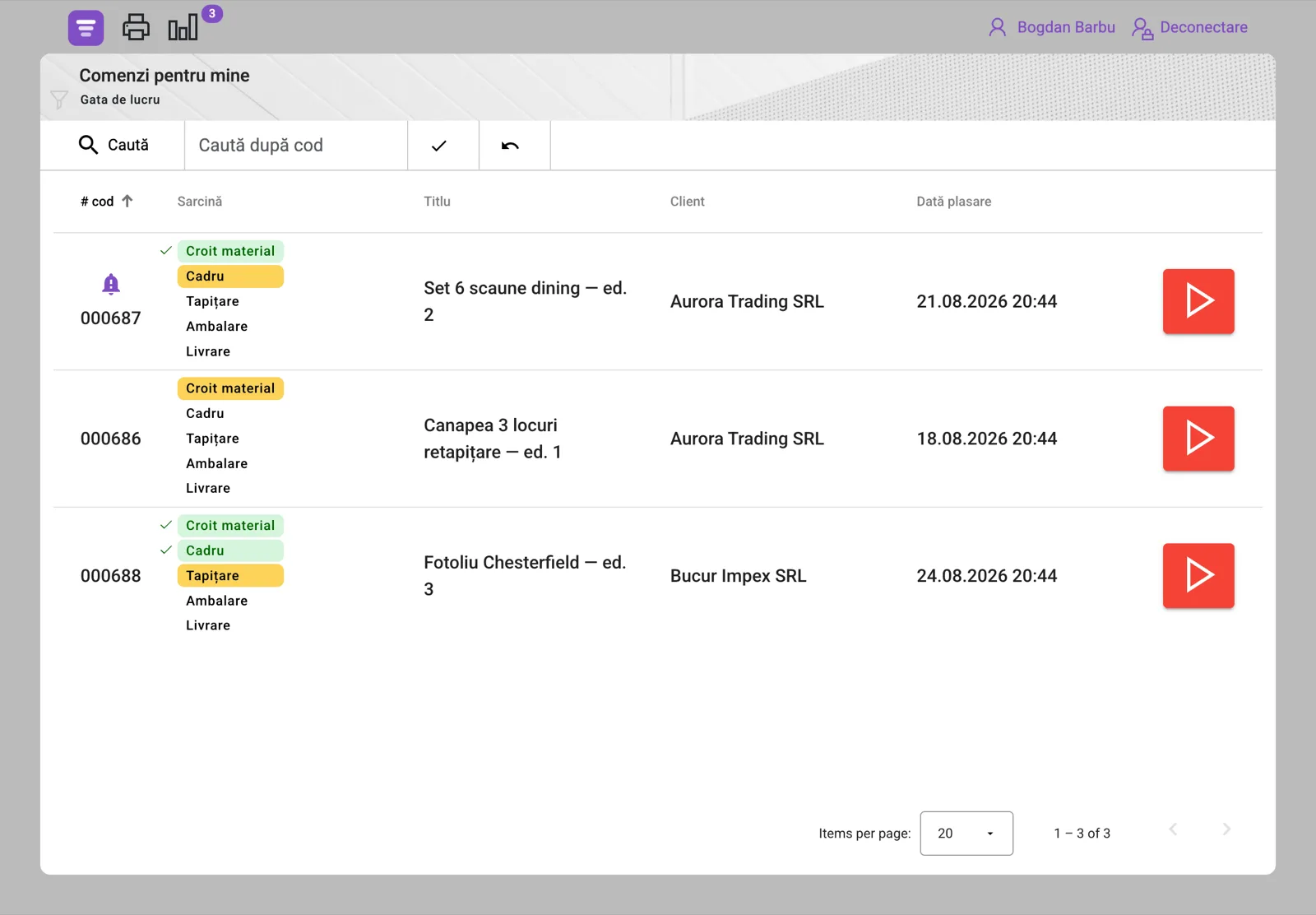Click the sort ascending arrow

[x=127, y=201]
